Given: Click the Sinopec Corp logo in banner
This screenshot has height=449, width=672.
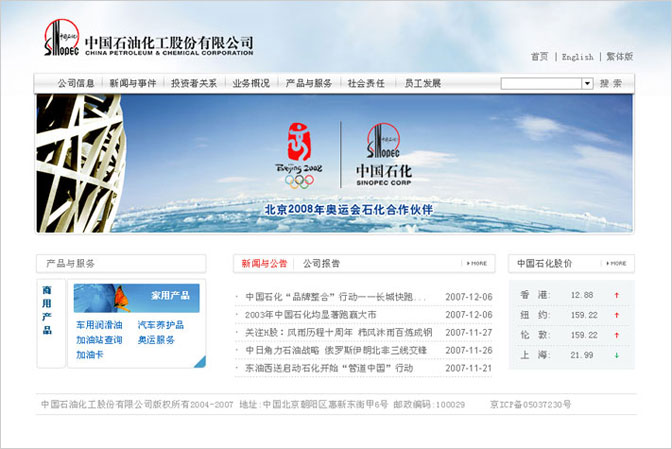Looking at the screenshot, I should pos(384,154).
